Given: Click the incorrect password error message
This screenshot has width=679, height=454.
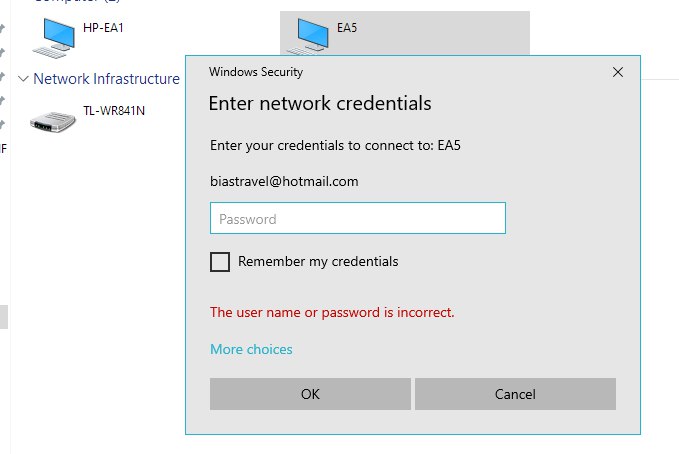Looking at the screenshot, I should point(332,312).
